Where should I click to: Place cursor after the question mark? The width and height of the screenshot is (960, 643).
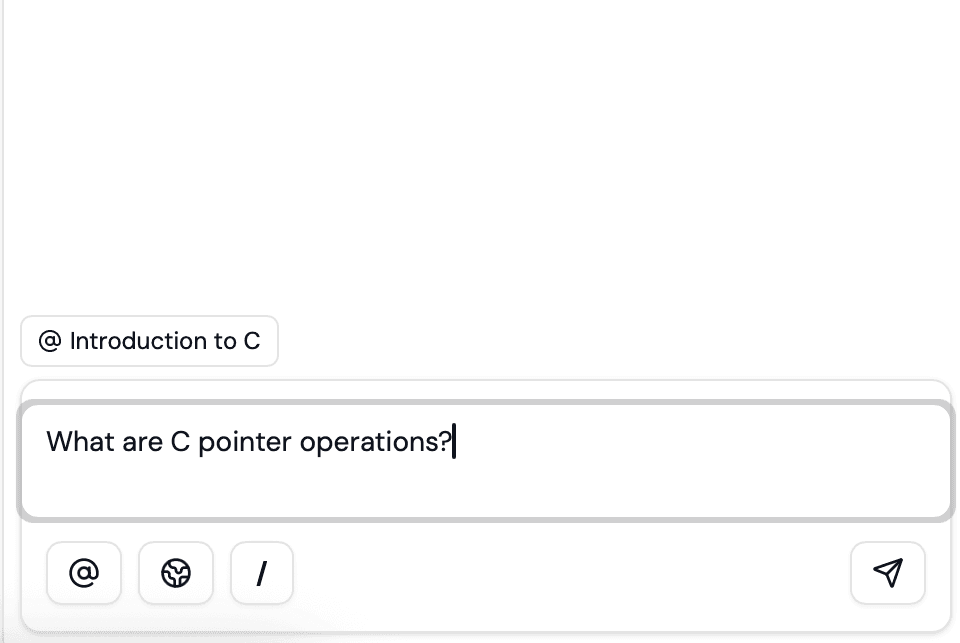pos(453,441)
